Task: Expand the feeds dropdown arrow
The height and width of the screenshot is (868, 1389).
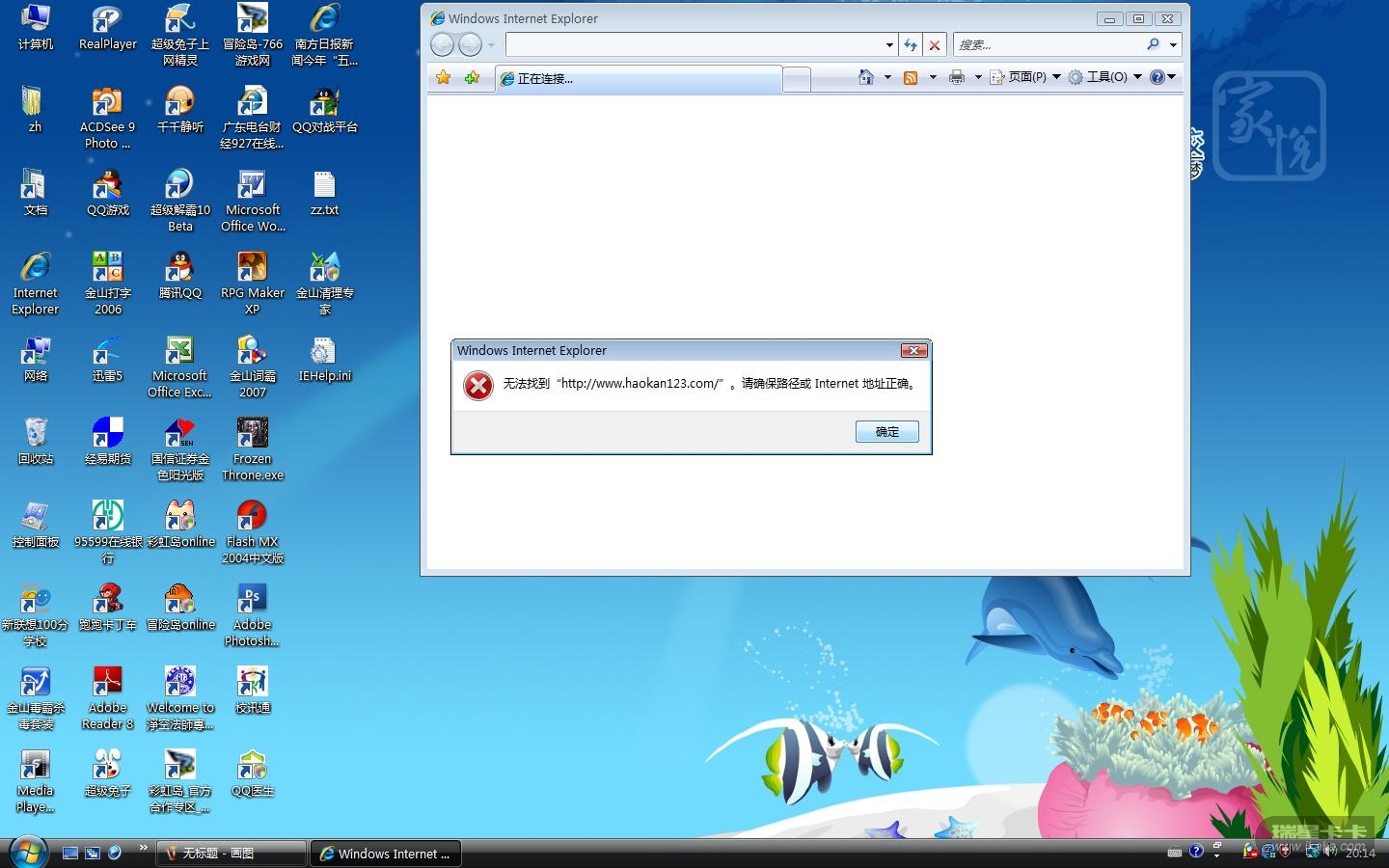Action: 933,77
